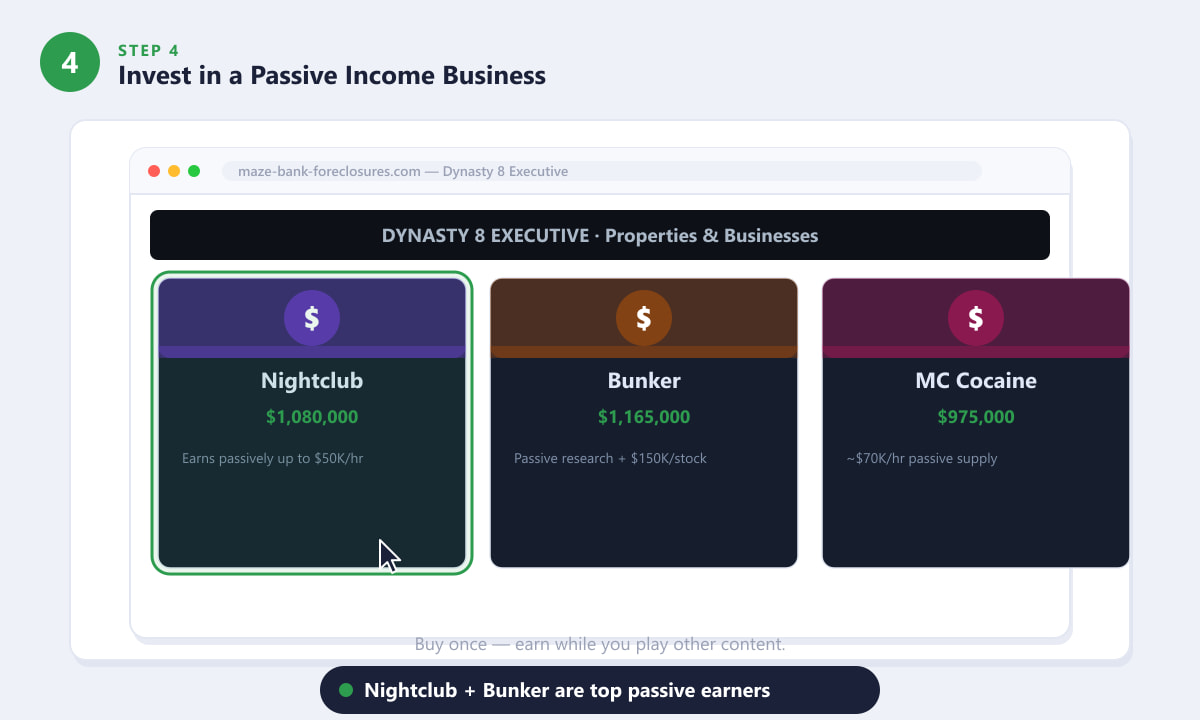Viewport: 1200px width, 720px height.
Task: Click the maze-bank-foreclosures.com address bar
Action: pos(602,171)
